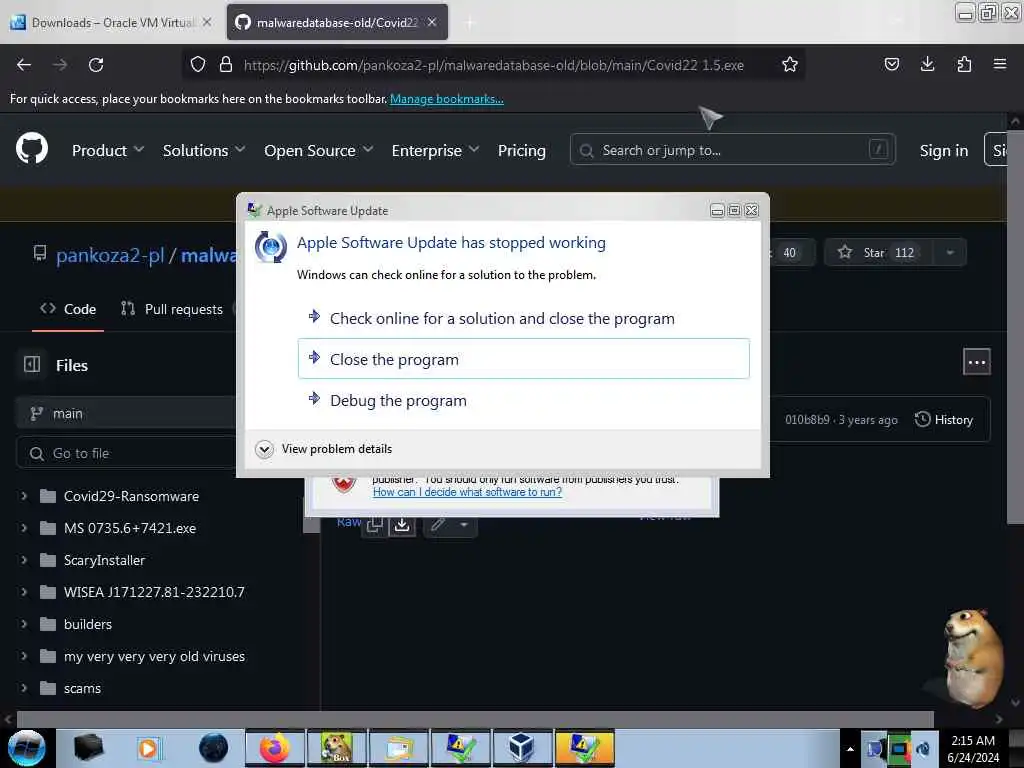The image size is (1024, 768).
Task: Open the media player taskbar icon
Action: tap(148, 748)
